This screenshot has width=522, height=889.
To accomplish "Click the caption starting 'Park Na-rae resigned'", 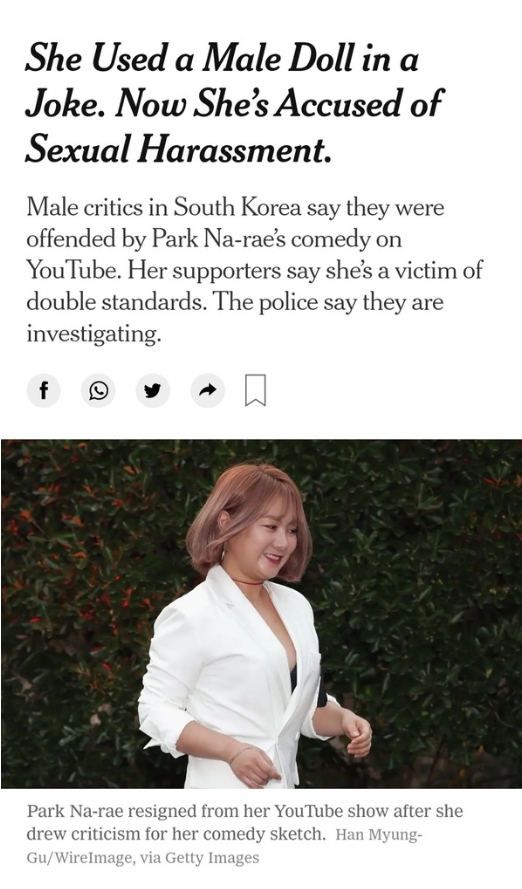I will click(245, 823).
